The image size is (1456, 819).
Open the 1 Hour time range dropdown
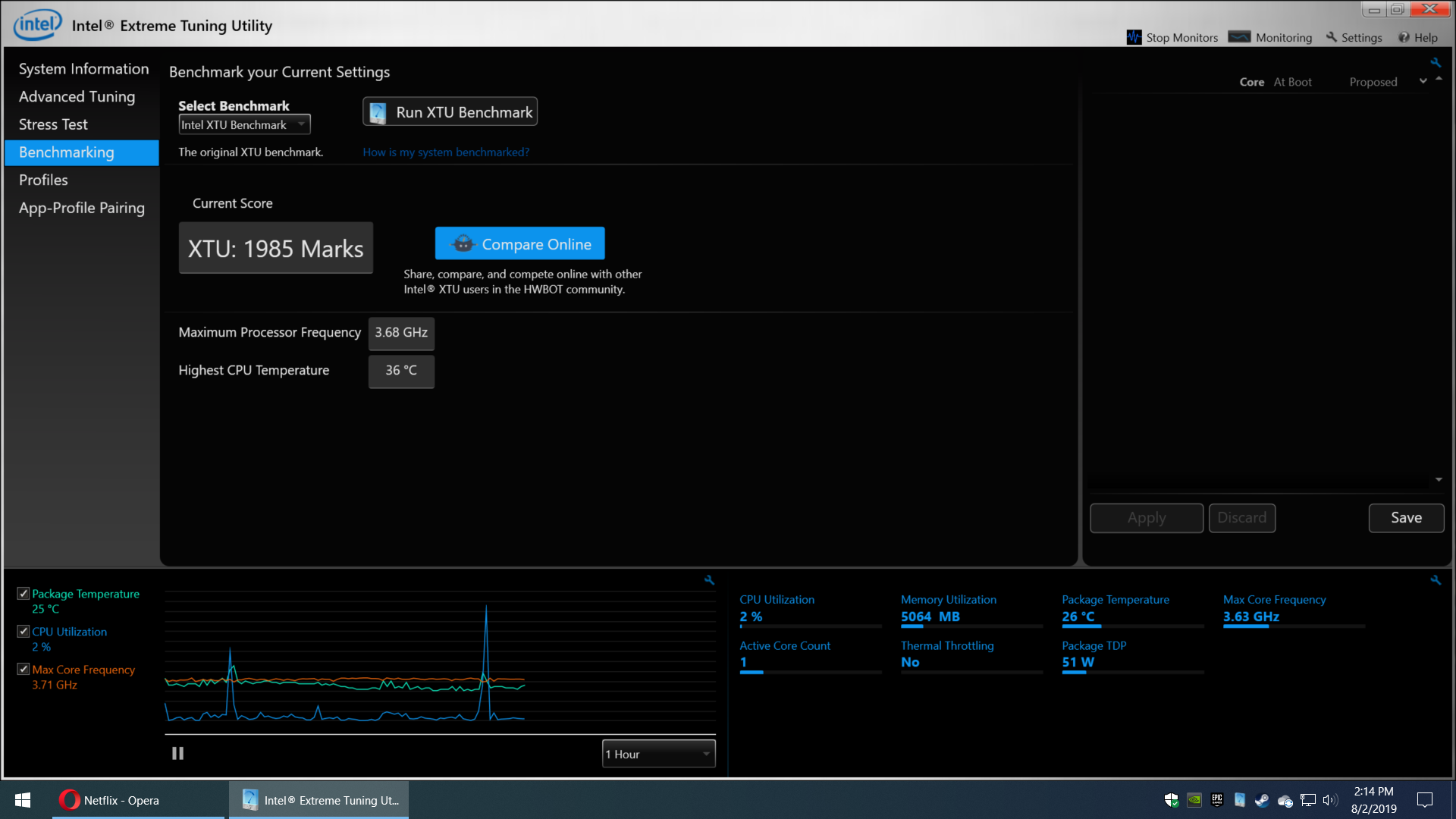(658, 754)
